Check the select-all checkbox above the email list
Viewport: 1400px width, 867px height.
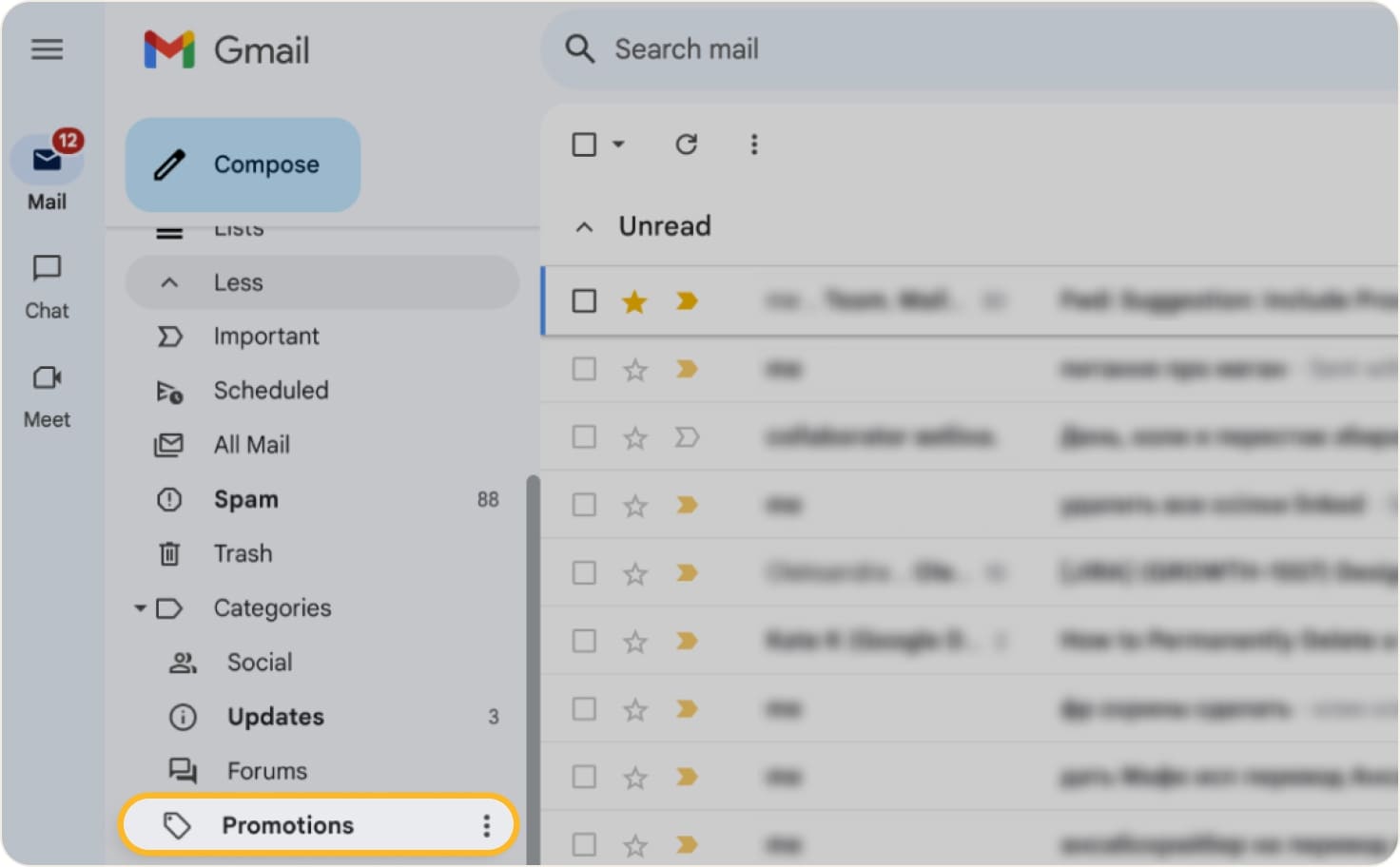pos(583,144)
